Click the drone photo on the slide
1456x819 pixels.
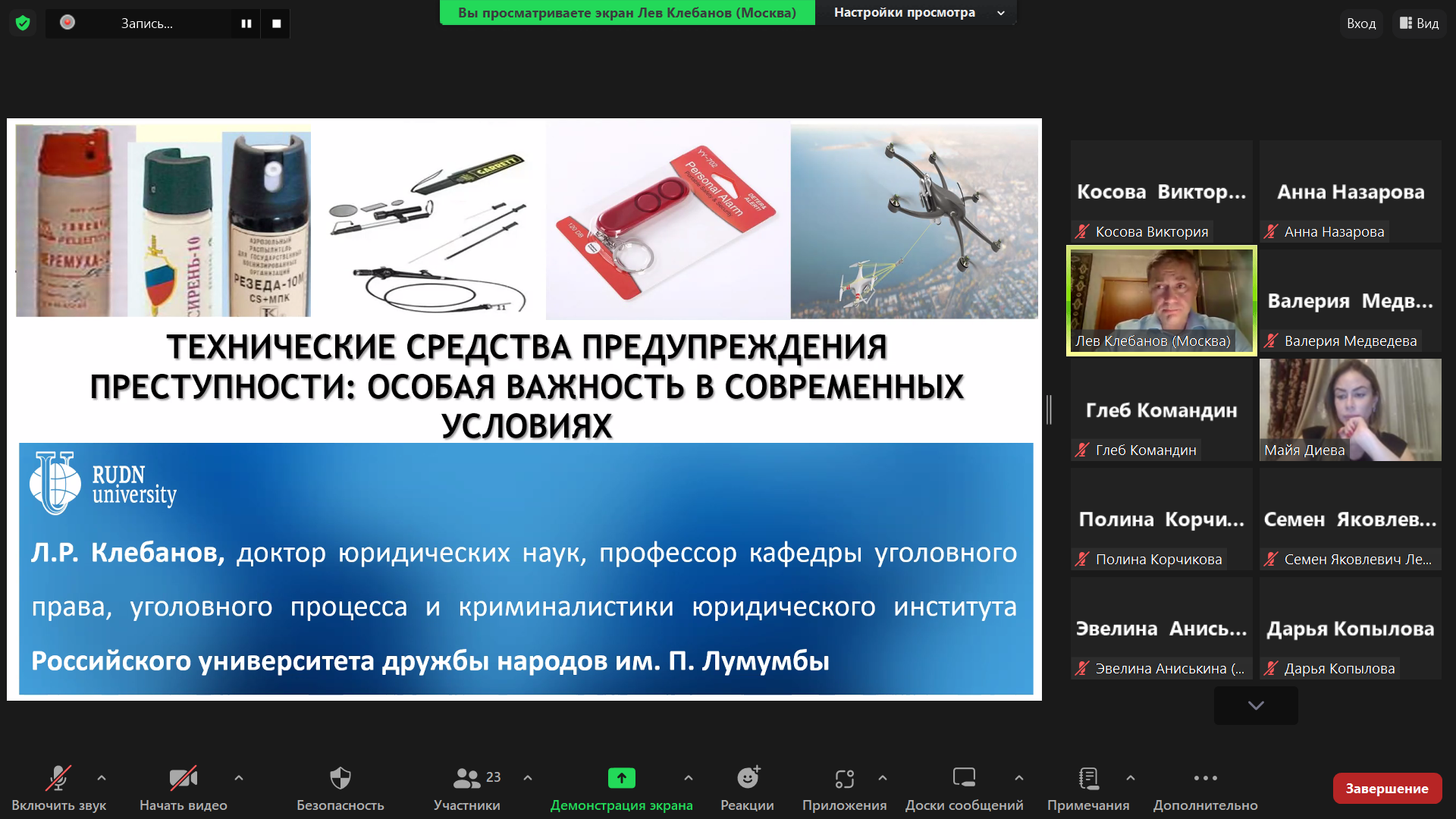(914, 221)
